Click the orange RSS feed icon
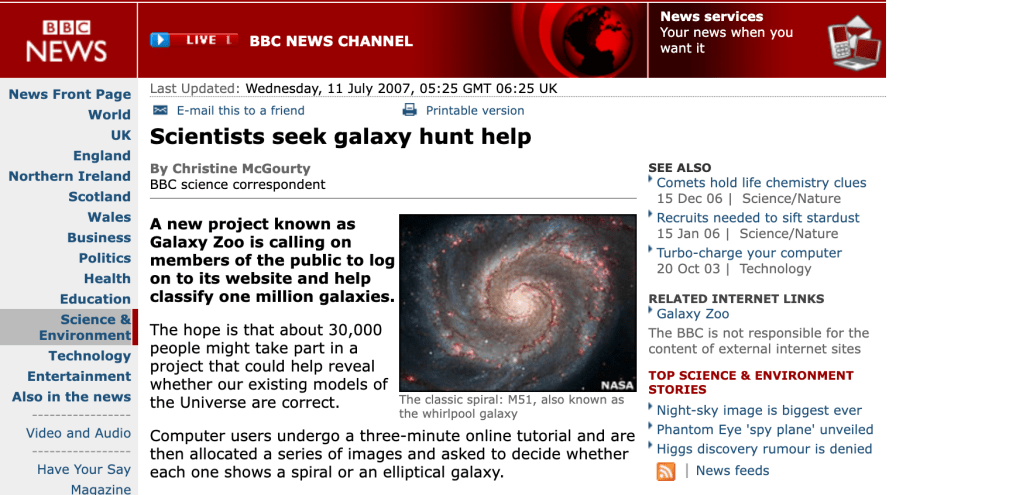1023x495 pixels. click(x=666, y=471)
